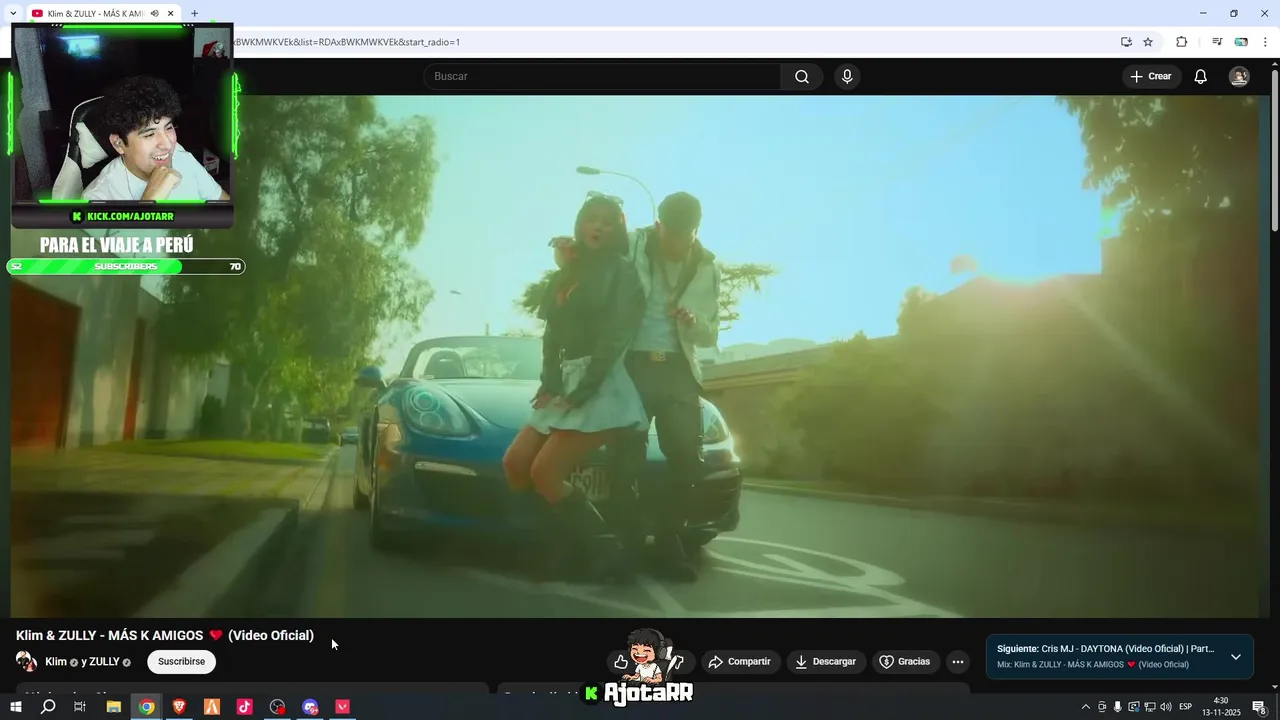Click the Buscar search field
The width and height of the screenshot is (1280, 720).
pyautogui.click(x=603, y=77)
